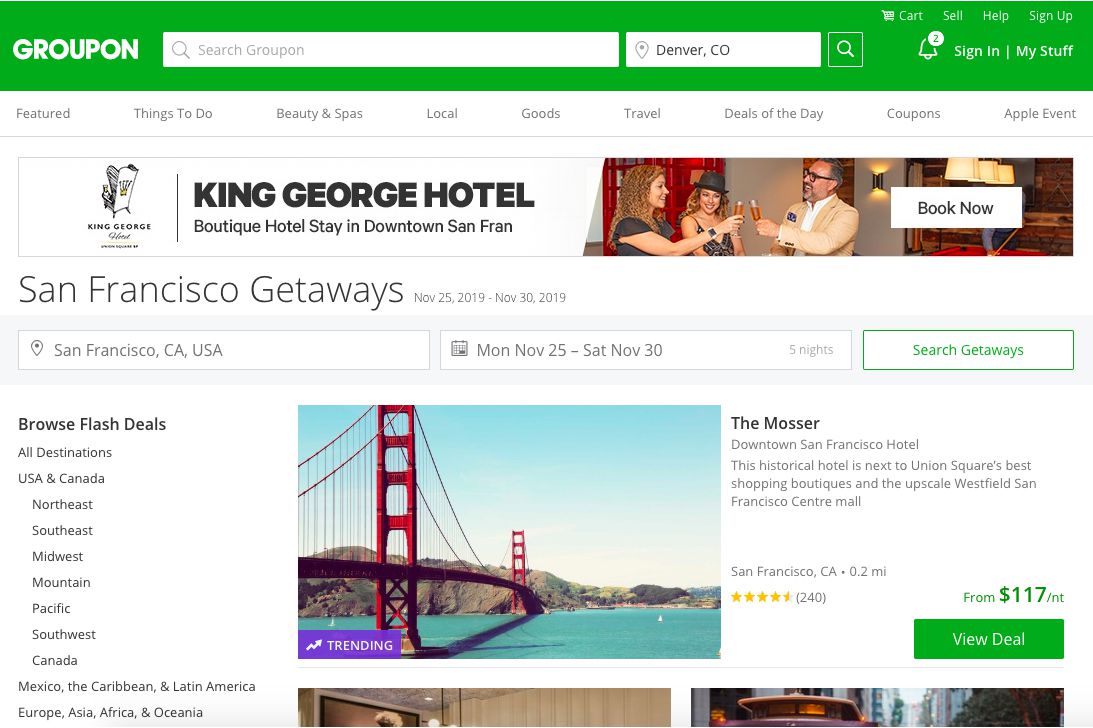Click the San Francisco destination field
The image size is (1093, 728).
click(224, 350)
